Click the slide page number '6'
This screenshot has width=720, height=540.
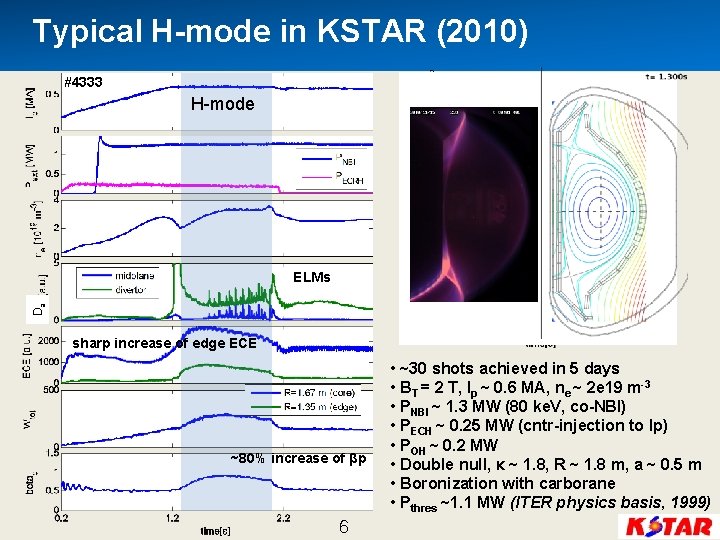pos(343,527)
